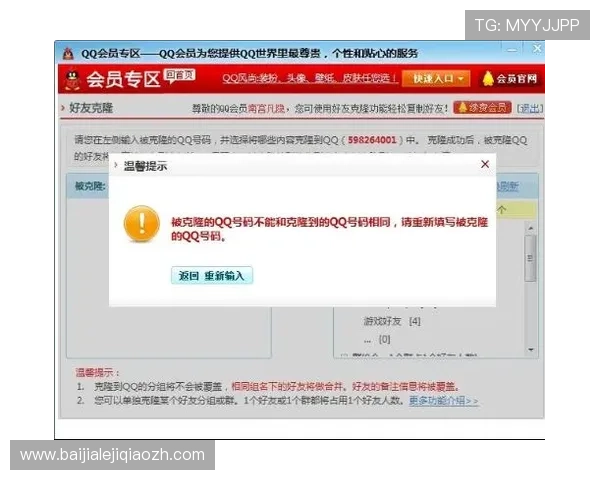
Task: Open 更多功能介绍 link
Action: click(x=443, y=401)
